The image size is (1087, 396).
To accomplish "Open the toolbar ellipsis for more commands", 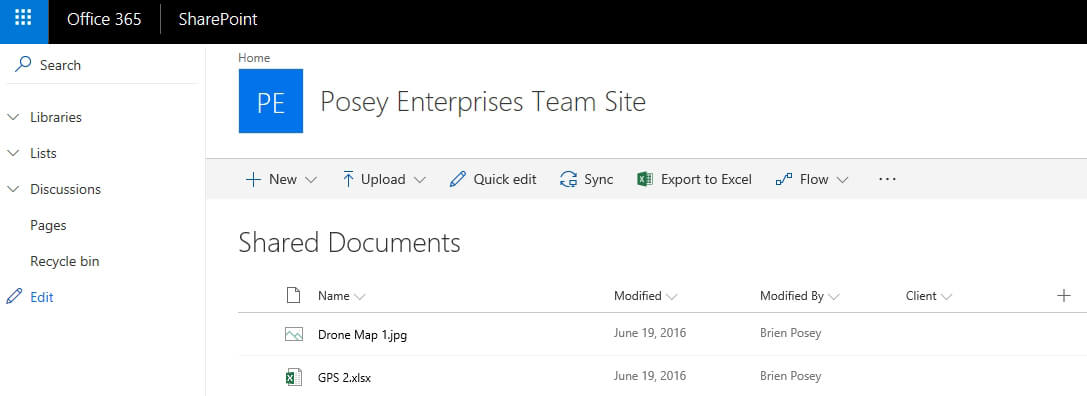I will (x=887, y=179).
